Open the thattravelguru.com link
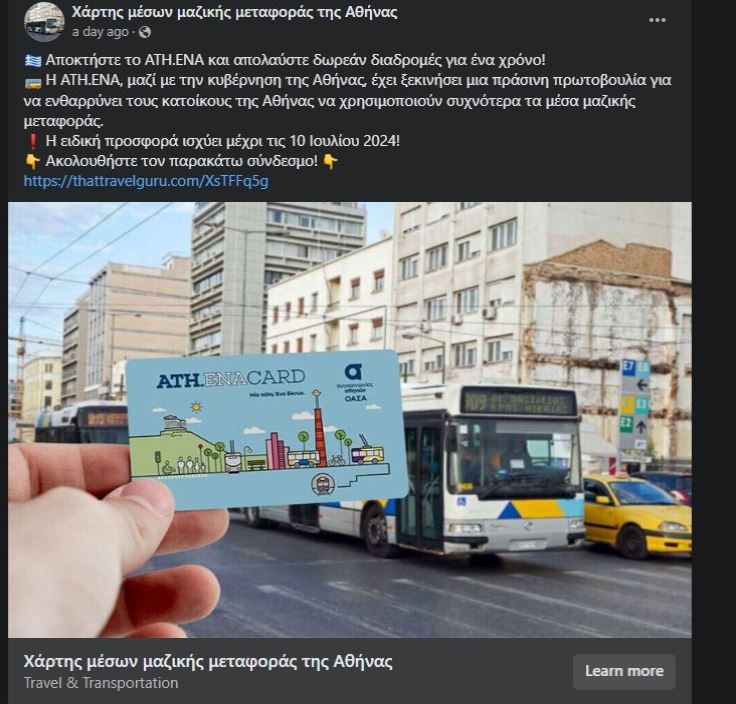 (x=146, y=181)
